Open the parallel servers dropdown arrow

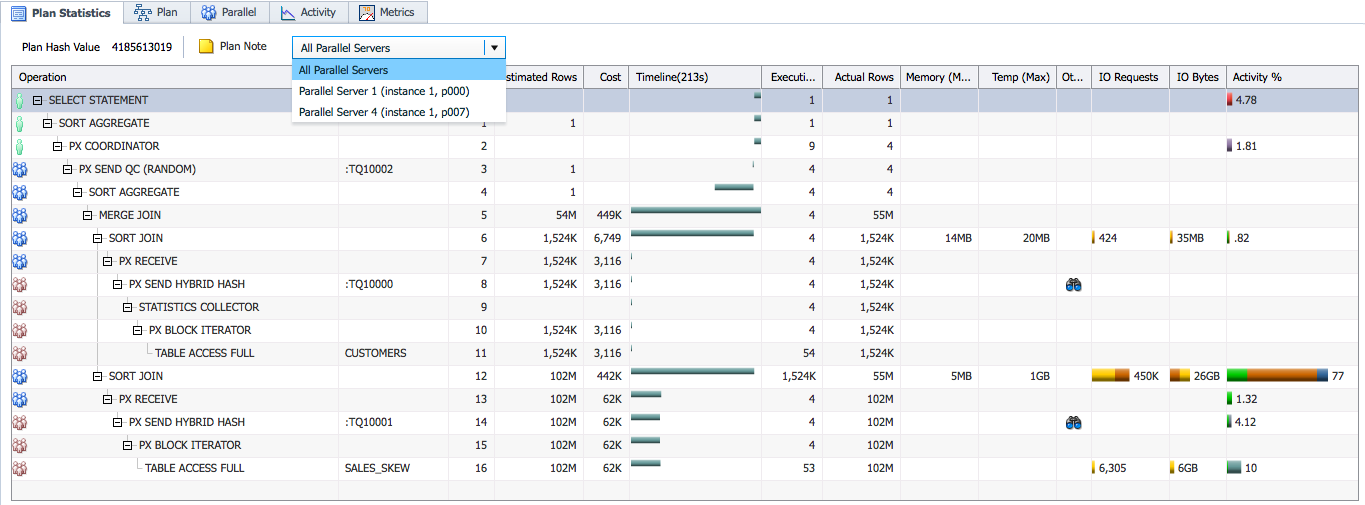point(494,48)
